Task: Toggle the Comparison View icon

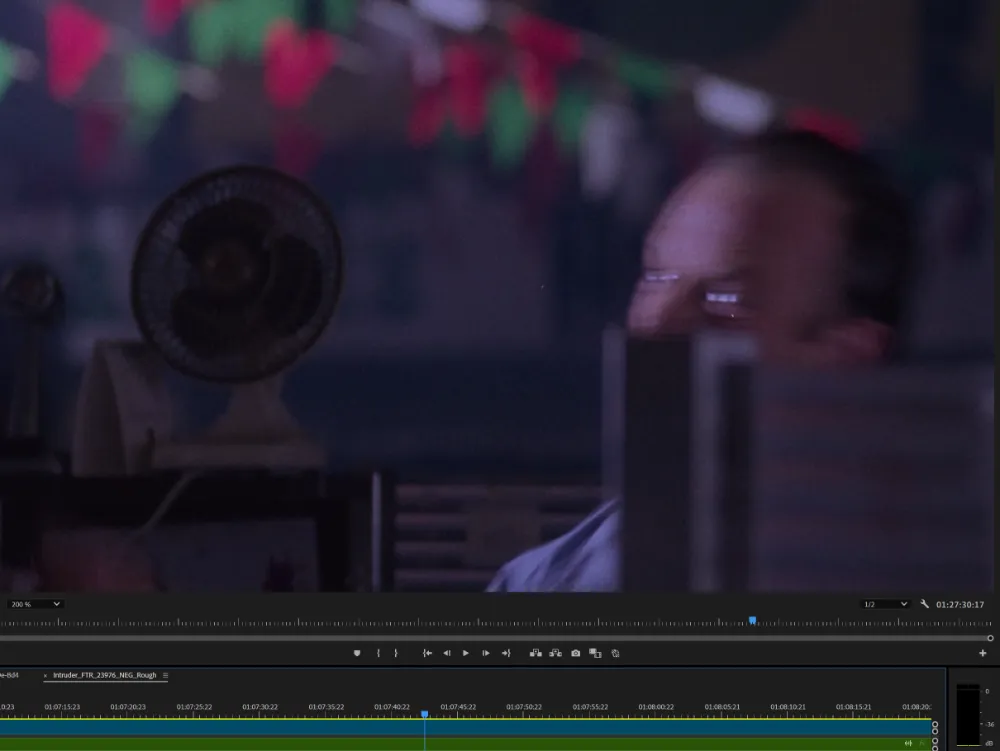Action: (595, 653)
